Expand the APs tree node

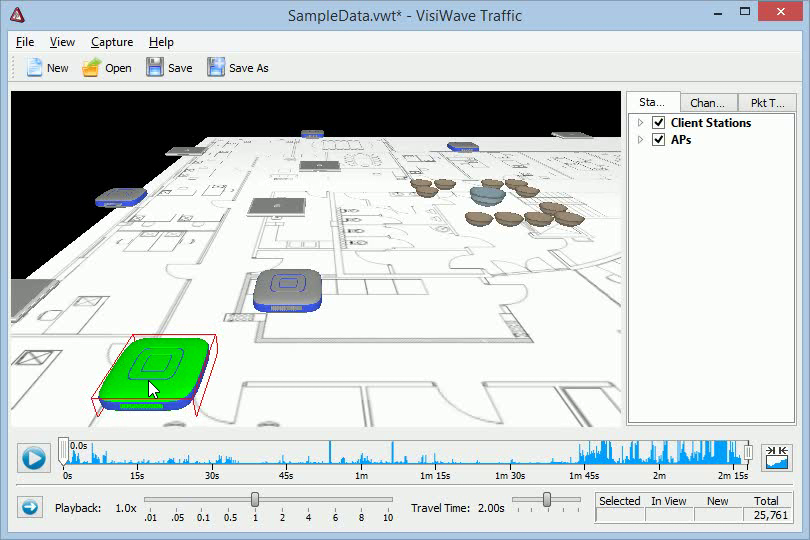(641, 140)
